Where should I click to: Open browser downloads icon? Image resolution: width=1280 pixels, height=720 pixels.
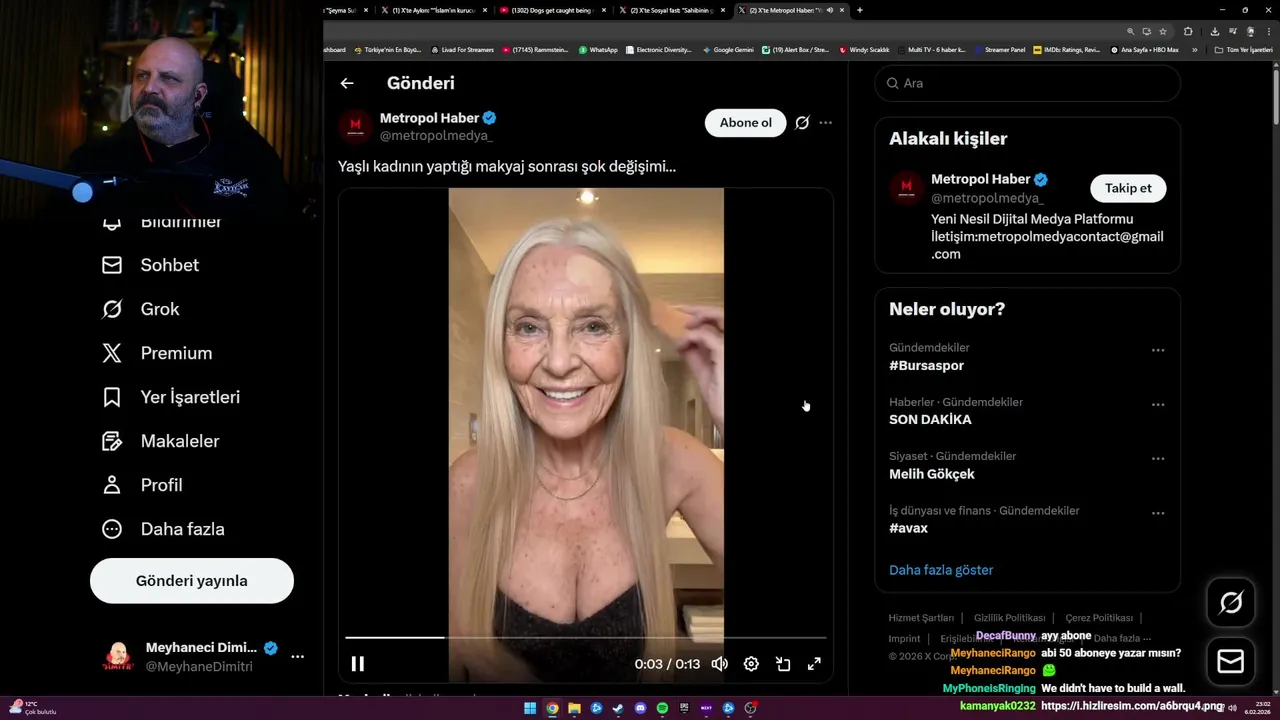[x=1214, y=31]
